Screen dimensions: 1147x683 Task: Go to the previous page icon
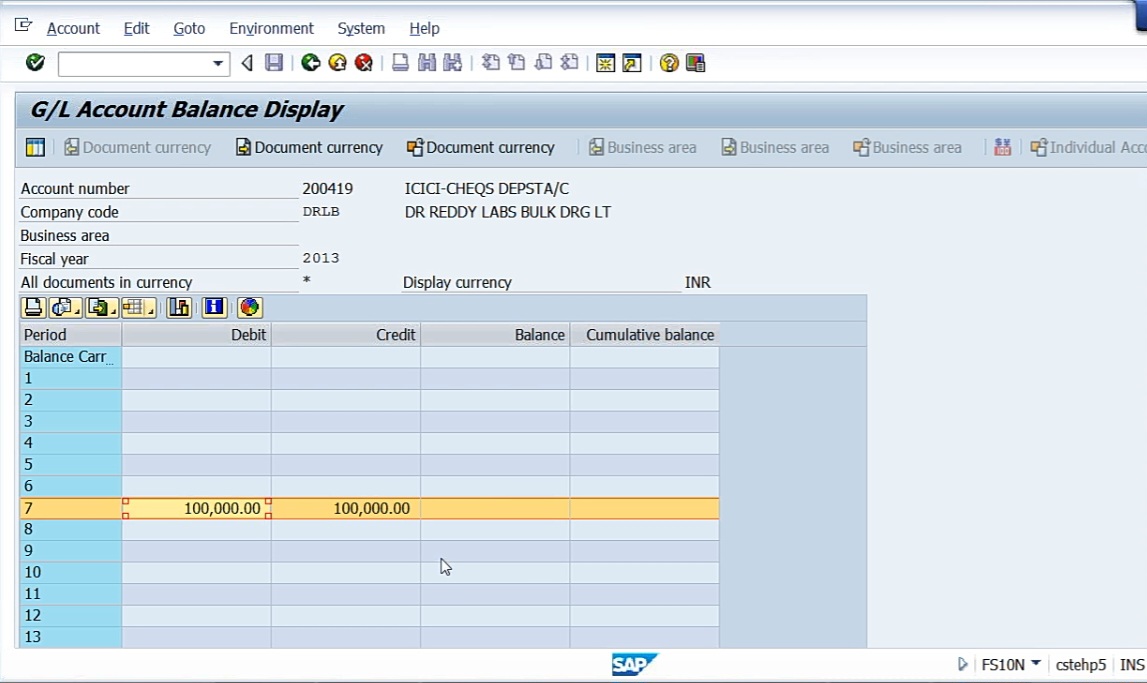tap(517, 63)
